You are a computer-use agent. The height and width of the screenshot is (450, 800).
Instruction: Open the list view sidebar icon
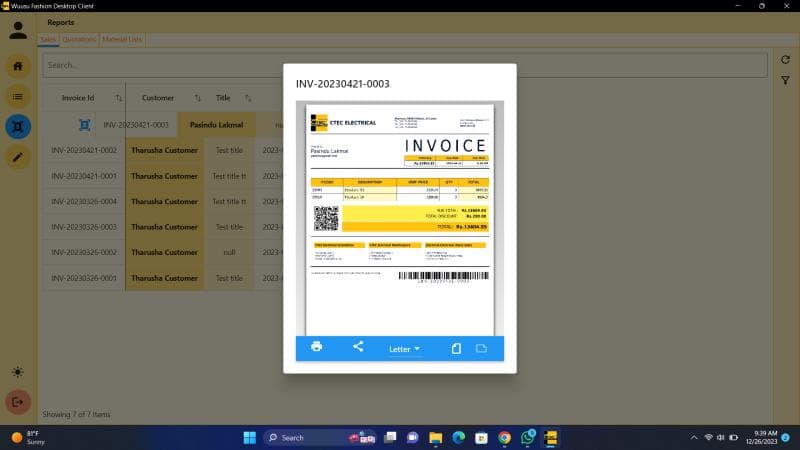point(18,96)
